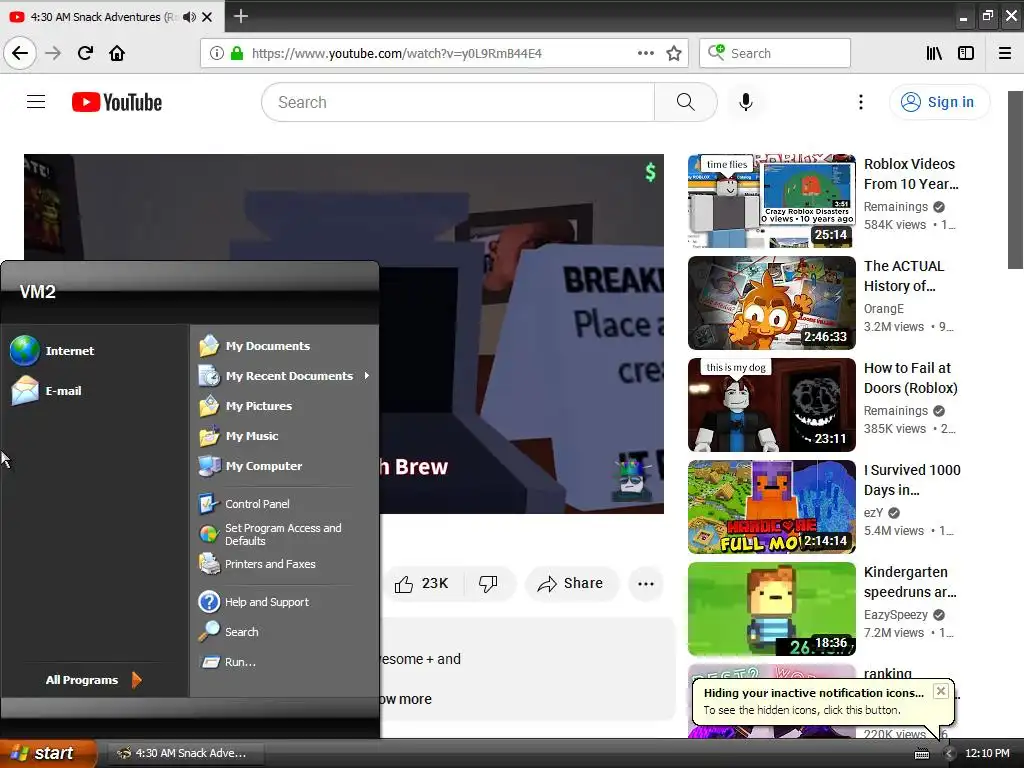Mute the tab audio speaker icon
Image resolution: width=1024 pixels, height=768 pixels.
[x=189, y=17]
